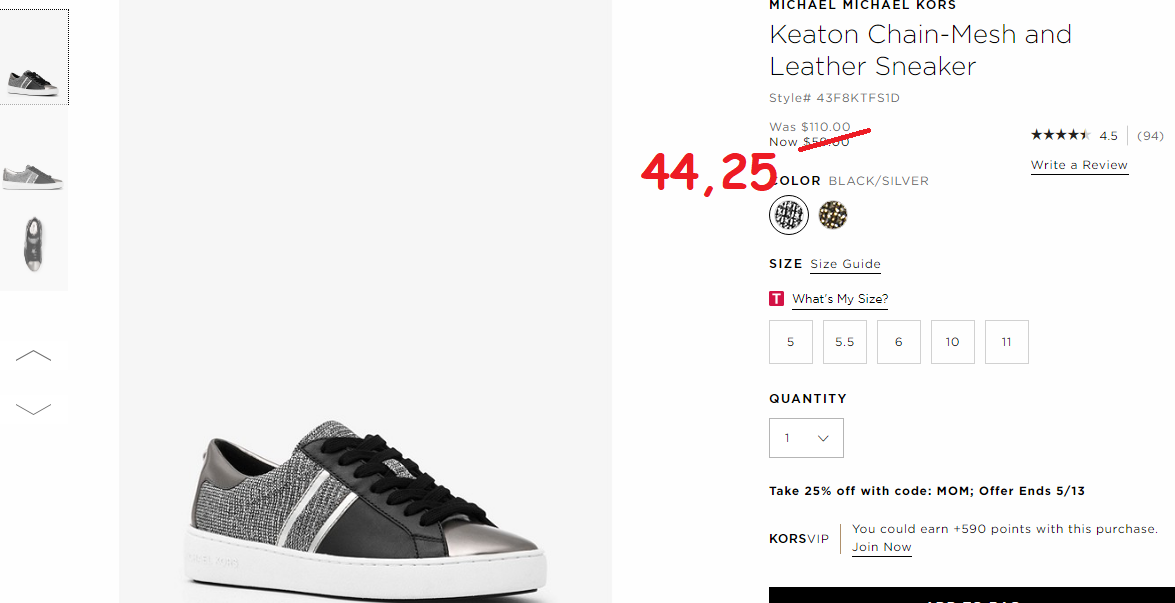Choose the gold glitter color swatch
This screenshot has width=1175, height=603.
tap(833, 215)
